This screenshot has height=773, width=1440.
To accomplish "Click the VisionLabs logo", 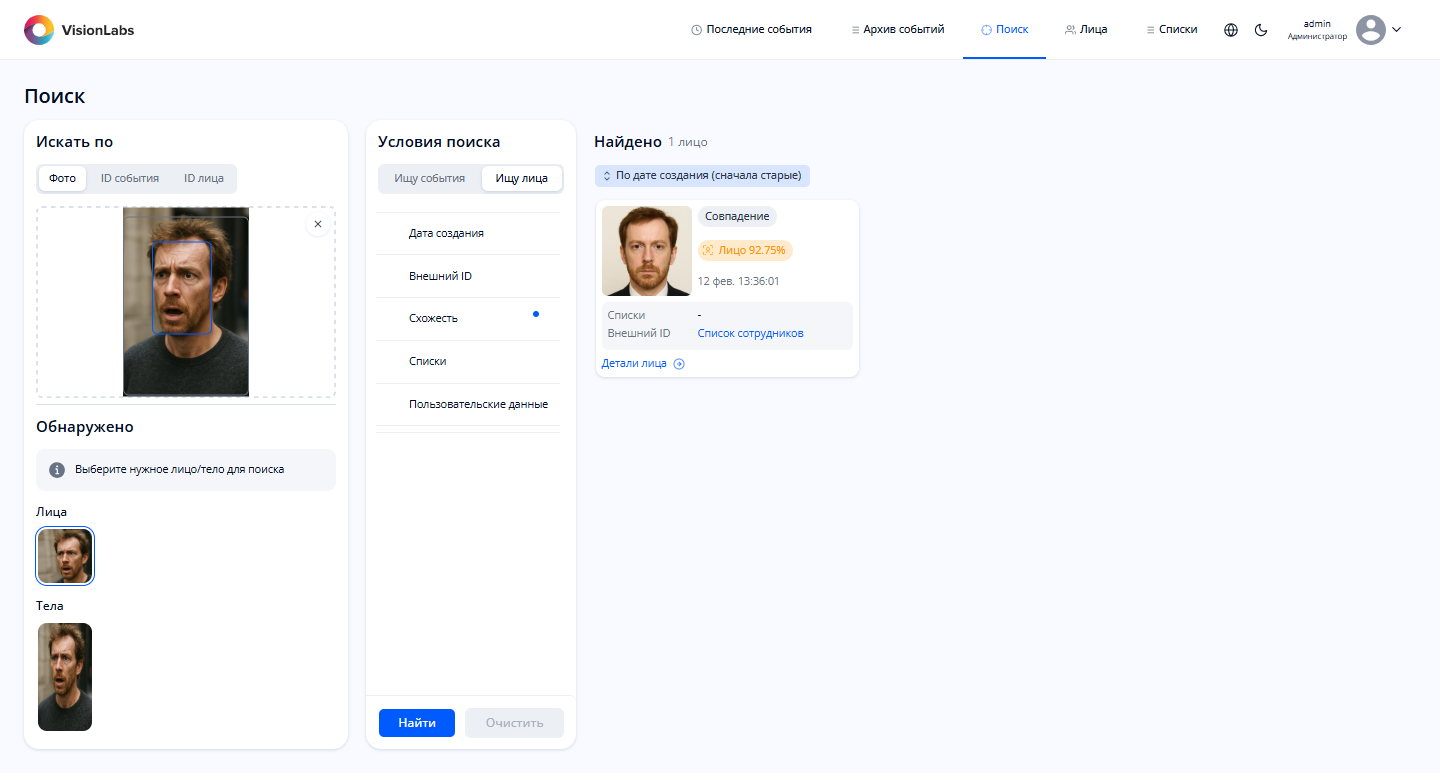I will click(78, 30).
